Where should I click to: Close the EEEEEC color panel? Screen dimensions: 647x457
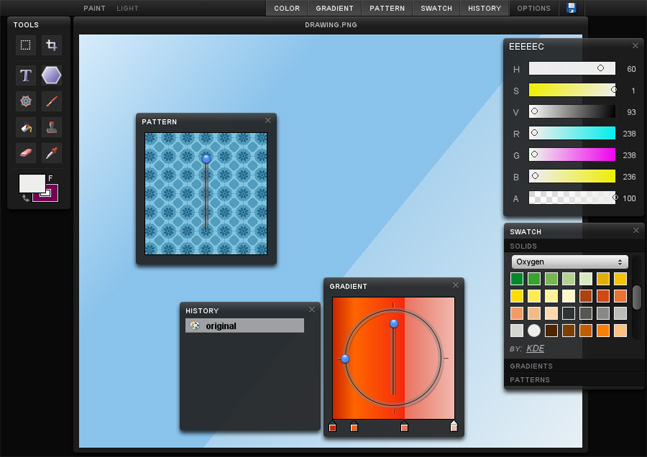(x=635, y=46)
